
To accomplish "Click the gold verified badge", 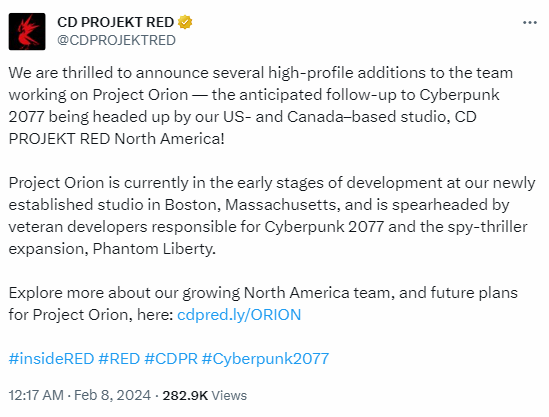I will point(185,22).
